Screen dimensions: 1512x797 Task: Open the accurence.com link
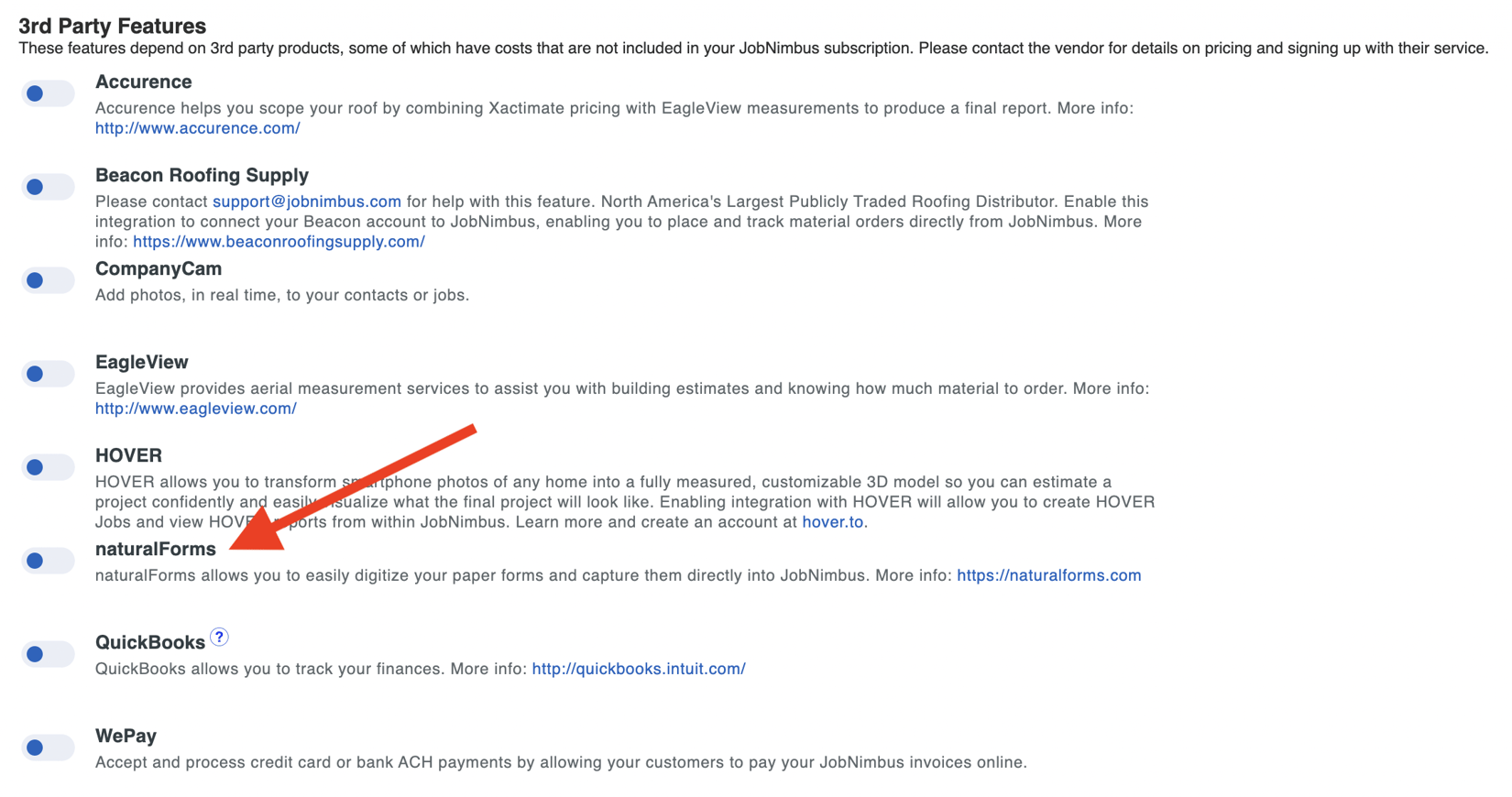[197, 128]
